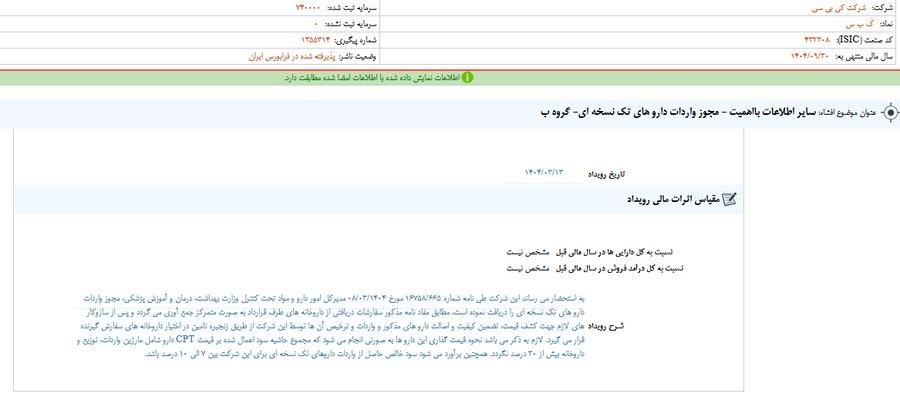The width and height of the screenshot is (900, 407).
Task: Click the event date field ۱۴۰۴/۰۳/۱۳
Action: 544,173
